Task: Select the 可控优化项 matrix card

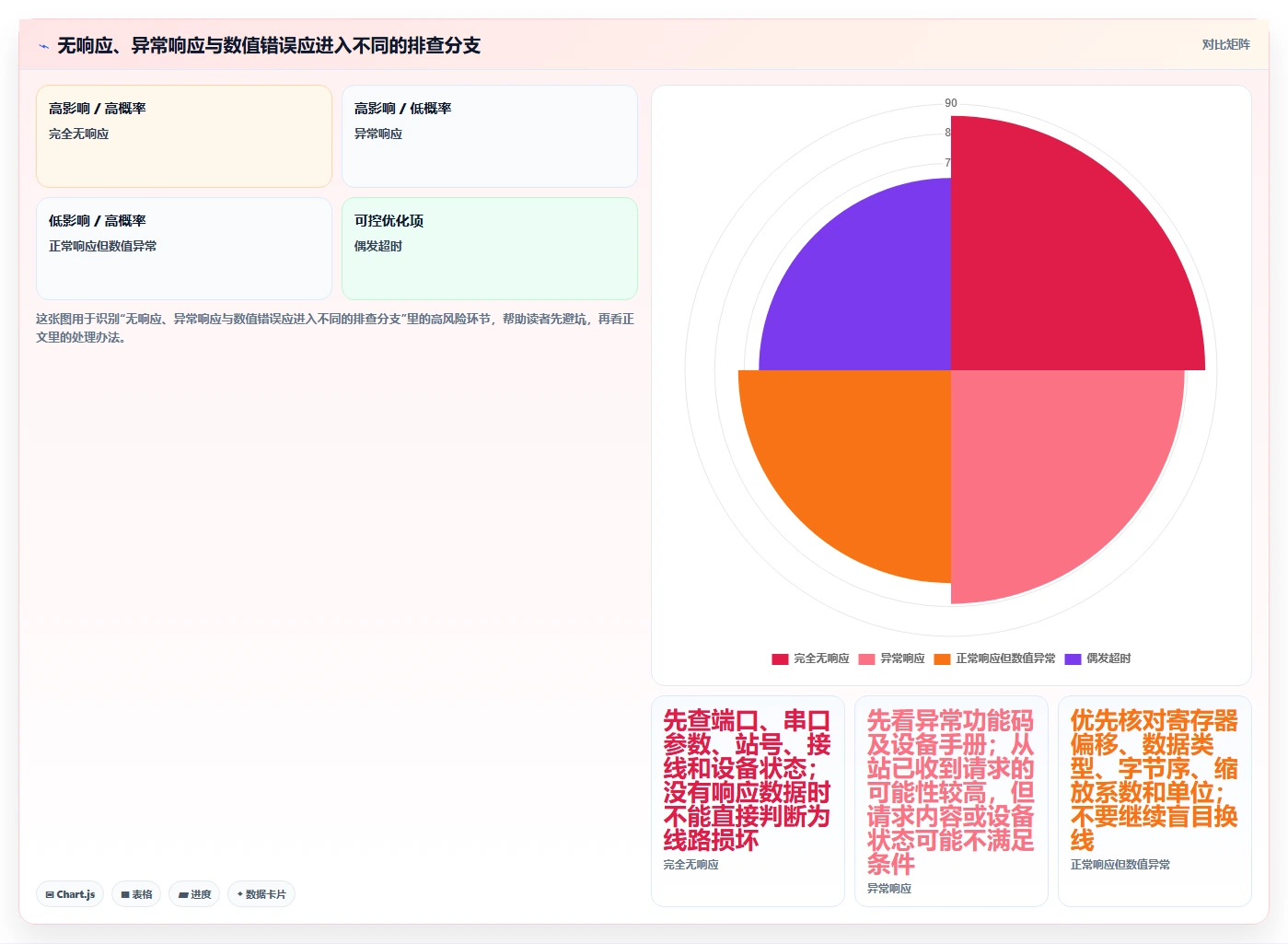Action: 490,249
